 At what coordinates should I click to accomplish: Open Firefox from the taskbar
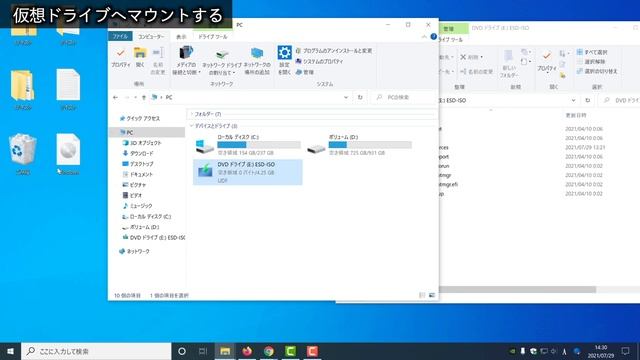point(247,351)
